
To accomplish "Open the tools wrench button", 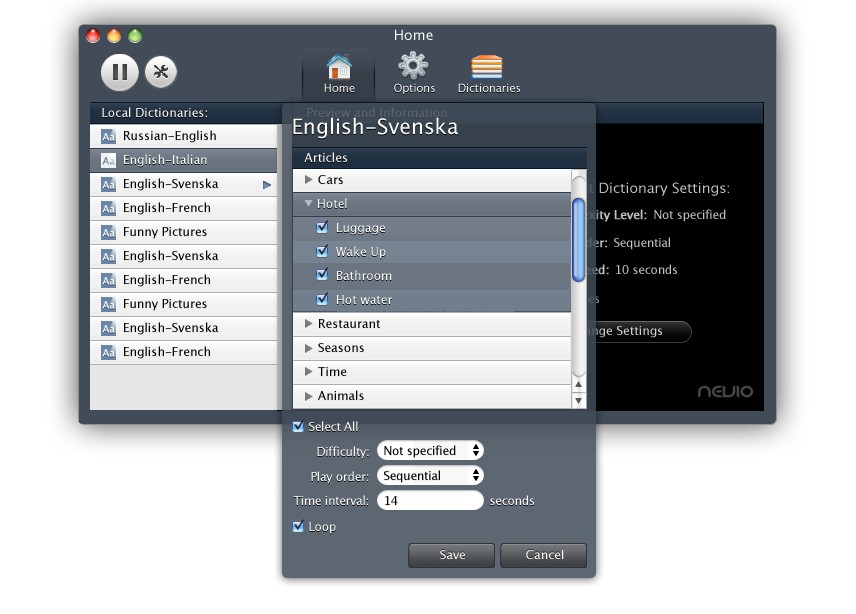I will pyautogui.click(x=161, y=72).
